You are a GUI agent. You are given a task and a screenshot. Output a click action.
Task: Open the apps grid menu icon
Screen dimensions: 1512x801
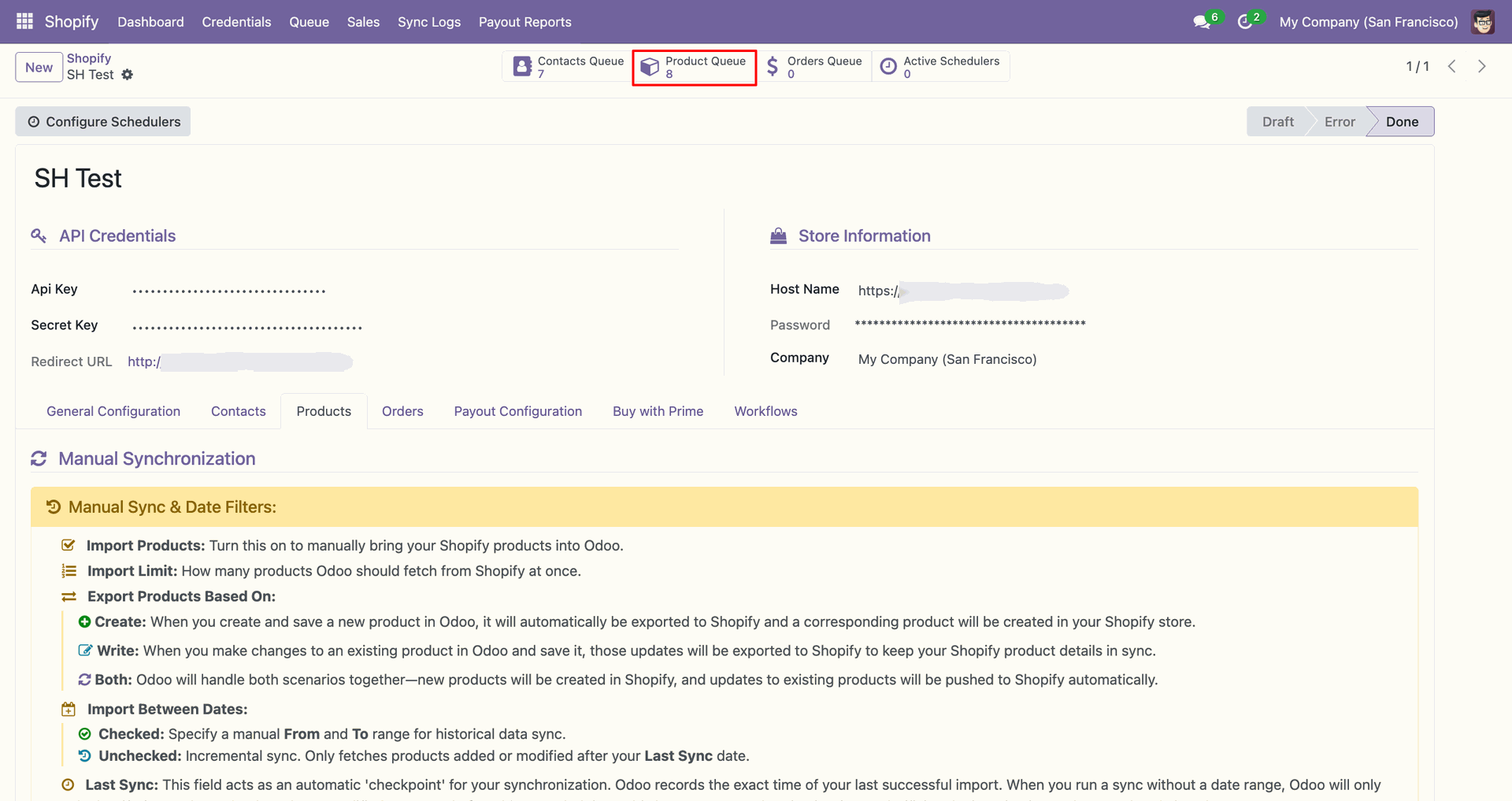(x=24, y=21)
